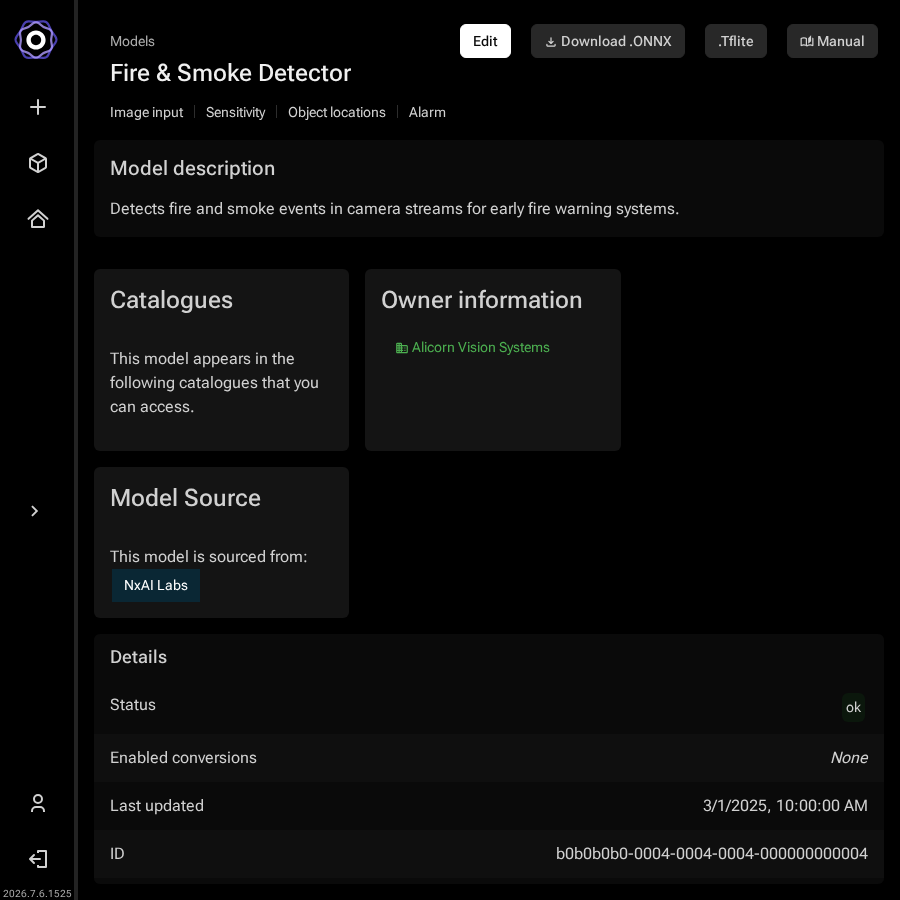Select the Image input tag
The image size is (900, 900).
(146, 112)
